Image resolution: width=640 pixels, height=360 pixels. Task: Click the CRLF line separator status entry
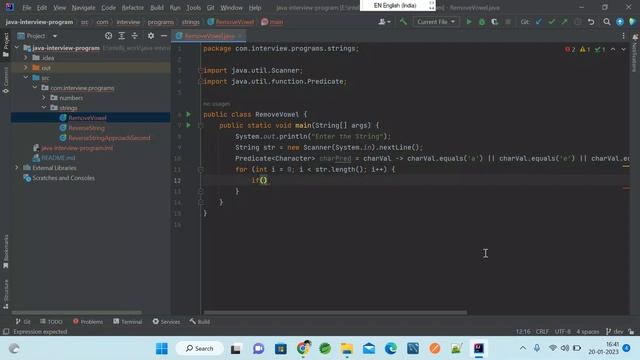(542, 331)
